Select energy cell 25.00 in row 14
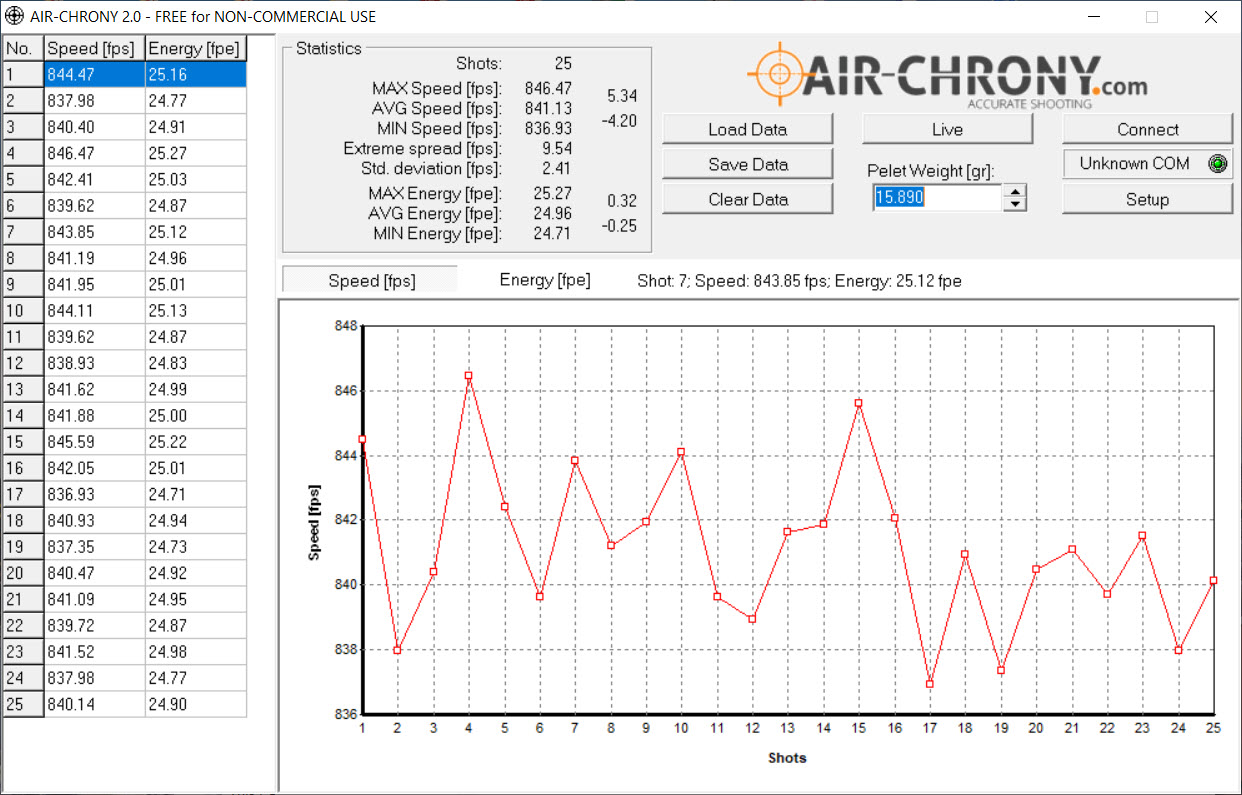 tap(196, 415)
